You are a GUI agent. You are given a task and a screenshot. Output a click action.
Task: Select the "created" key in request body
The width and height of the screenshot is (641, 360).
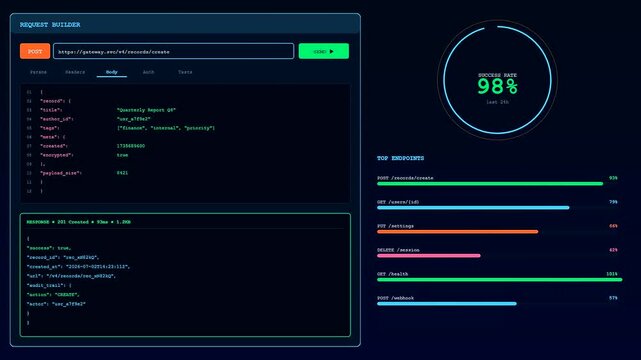pyautogui.click(x=54, y=146)
